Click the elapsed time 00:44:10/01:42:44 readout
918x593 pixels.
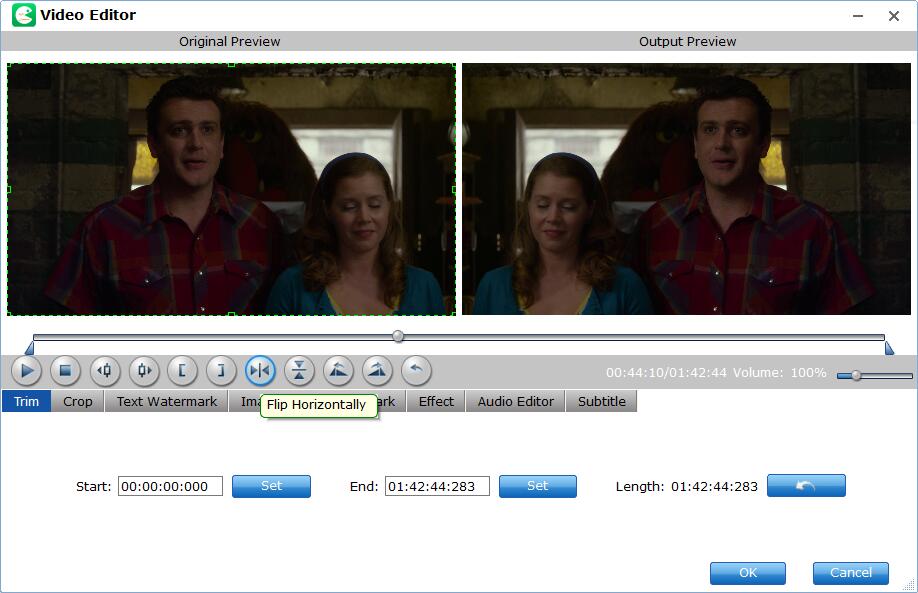[666, 372]
